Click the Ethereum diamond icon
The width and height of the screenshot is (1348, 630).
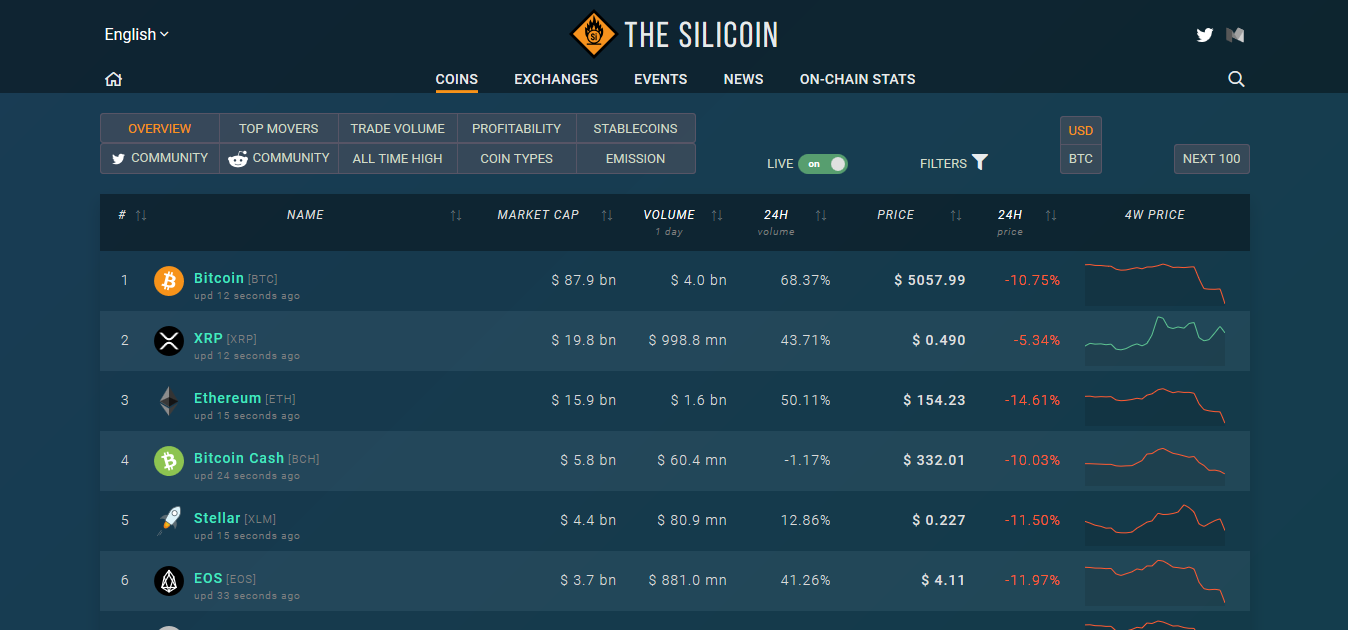(x=169, y=401)
